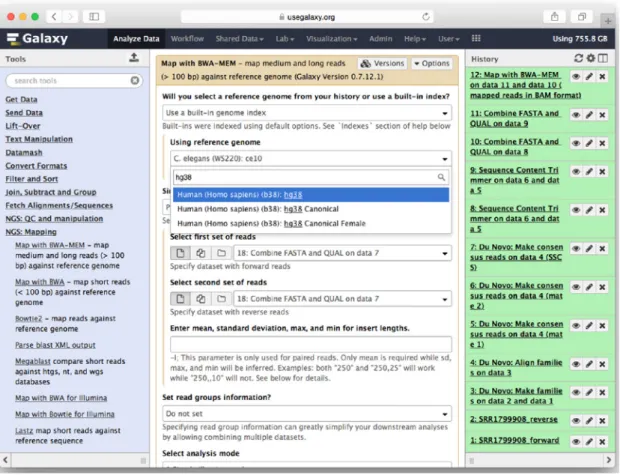
Task: Edit attributes of dataset 7 Du Novo
Action: [x=589, y=248]
